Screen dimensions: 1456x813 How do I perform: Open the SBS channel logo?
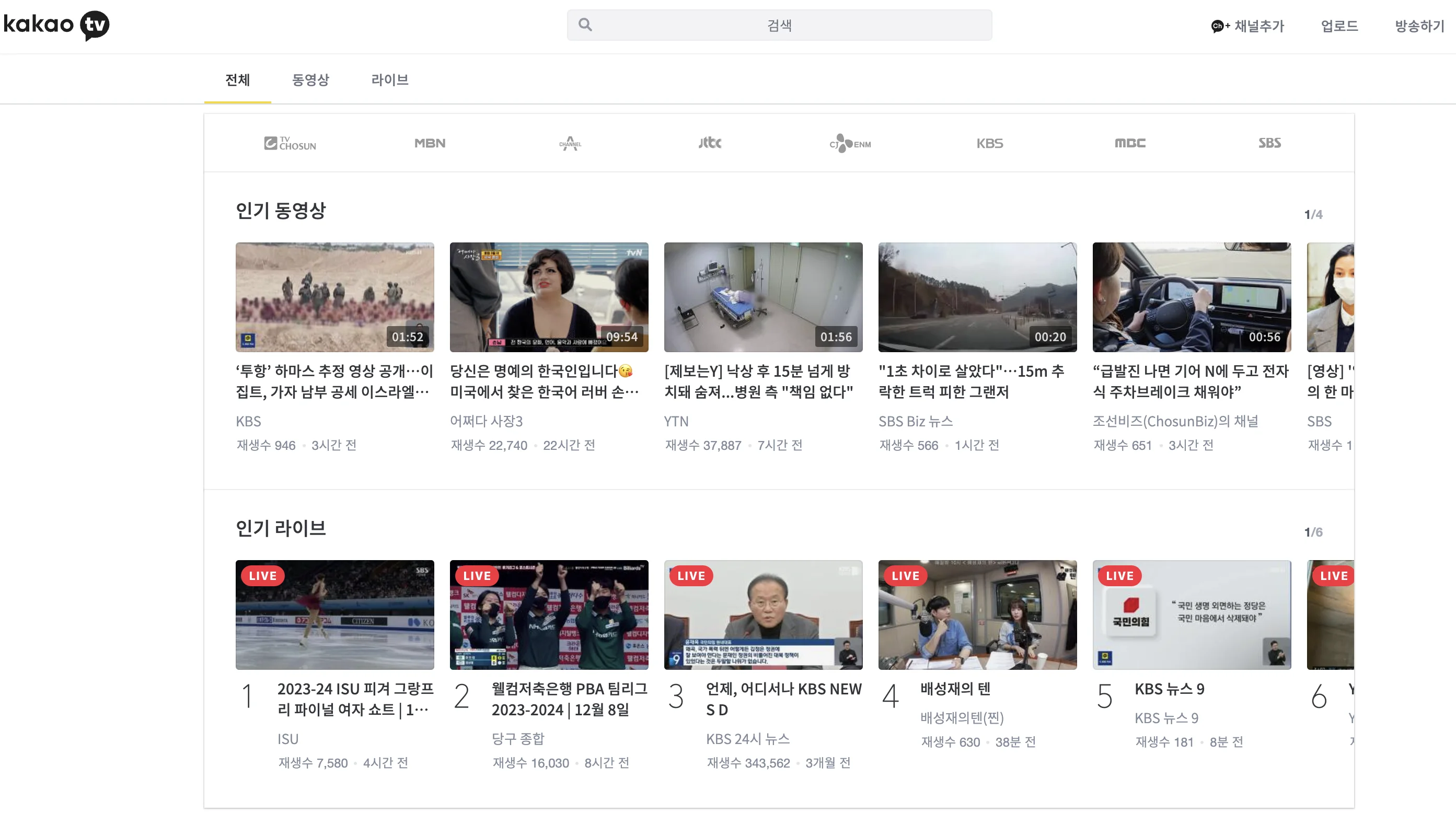tap(1269, 143)
